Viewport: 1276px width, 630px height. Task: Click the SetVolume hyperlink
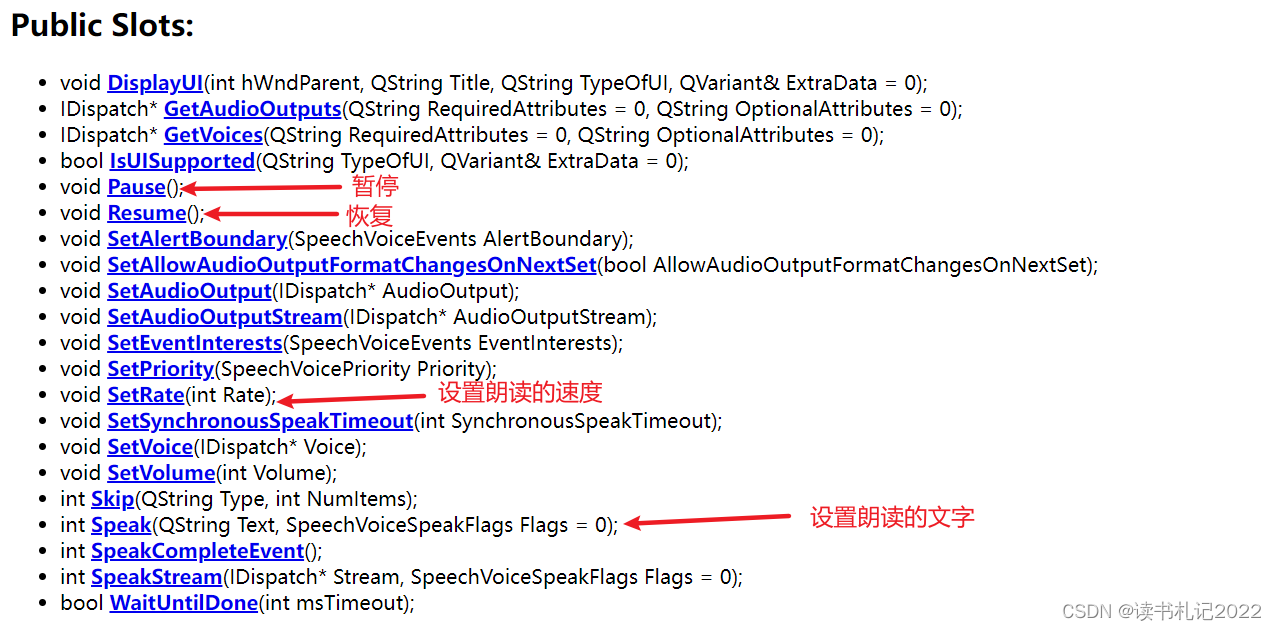click(x=160, y=472)
